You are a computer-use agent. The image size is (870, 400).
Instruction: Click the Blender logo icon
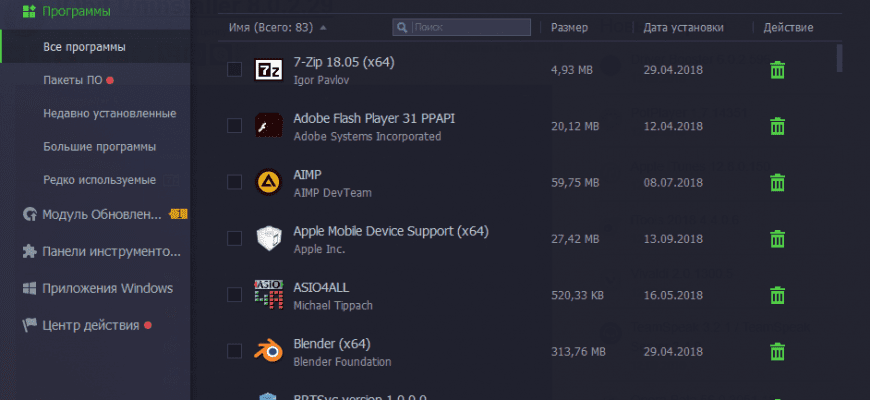[269, 351]
